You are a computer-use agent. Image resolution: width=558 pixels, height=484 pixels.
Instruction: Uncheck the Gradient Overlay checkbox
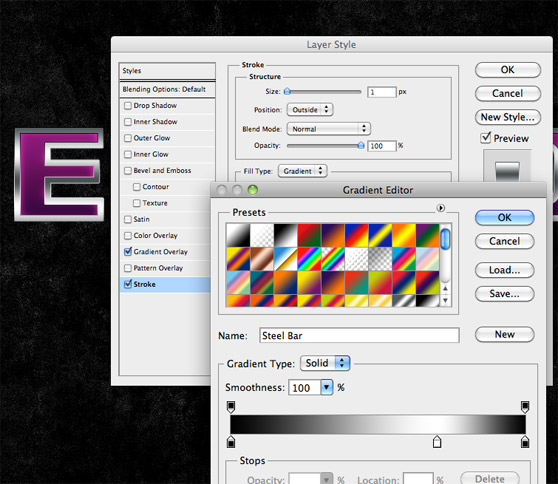pos(128,252)
